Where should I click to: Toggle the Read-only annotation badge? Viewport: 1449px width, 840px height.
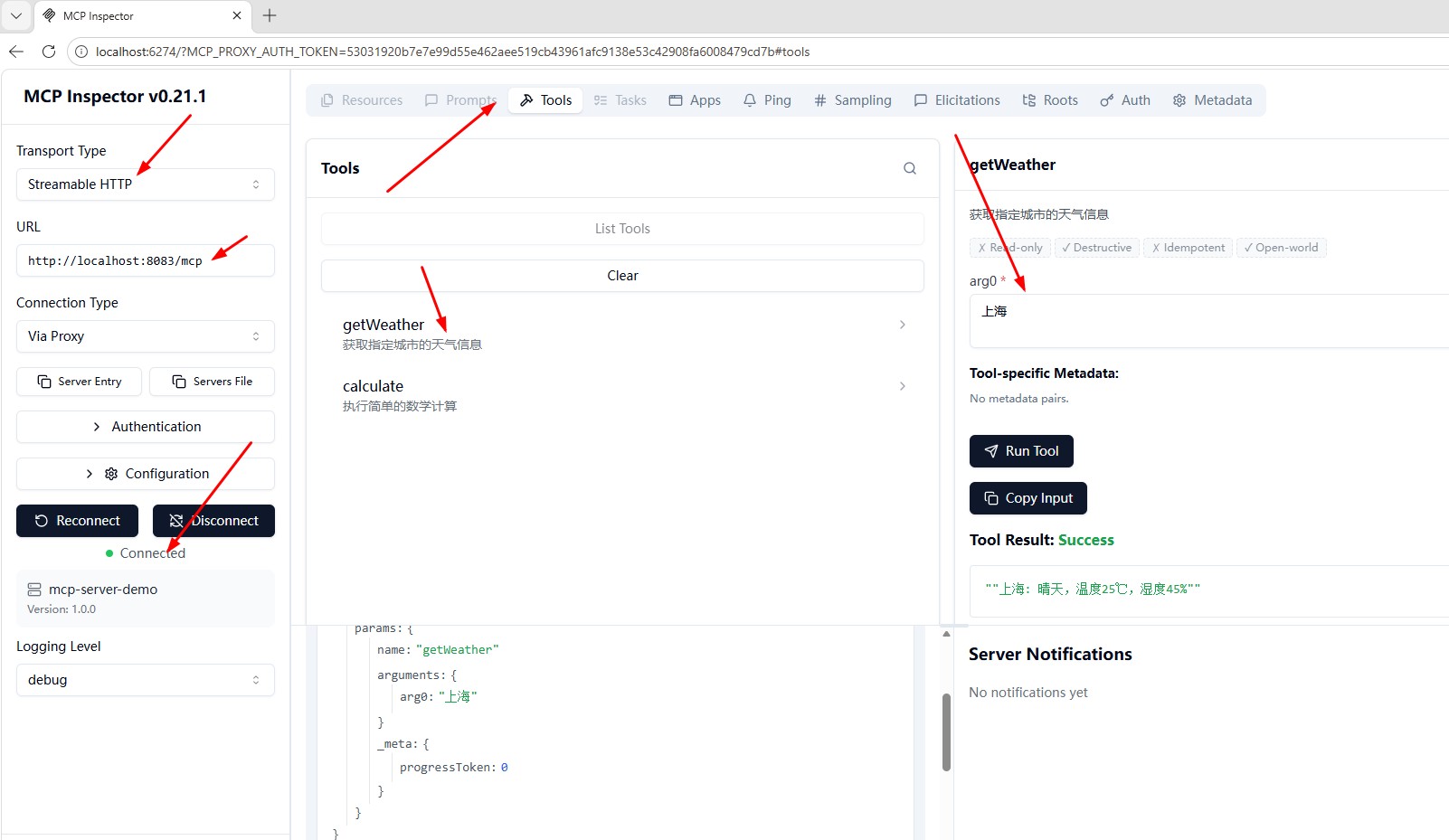click(1009, 248)
